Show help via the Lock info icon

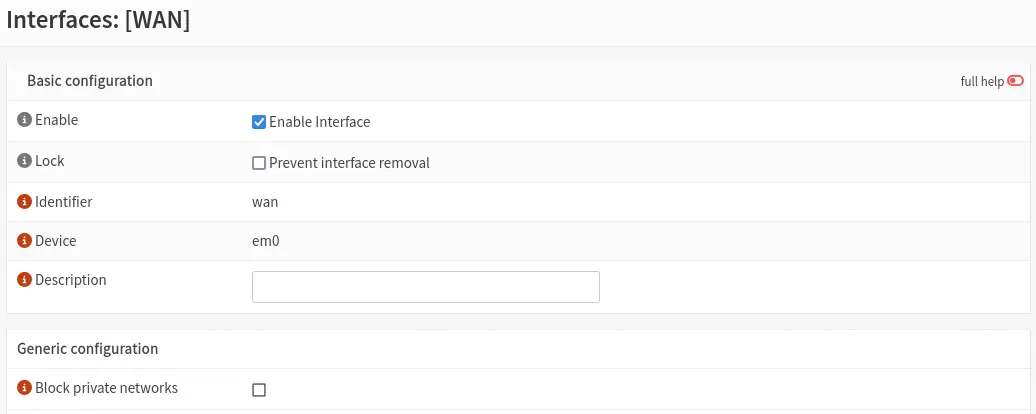(24, 161)
